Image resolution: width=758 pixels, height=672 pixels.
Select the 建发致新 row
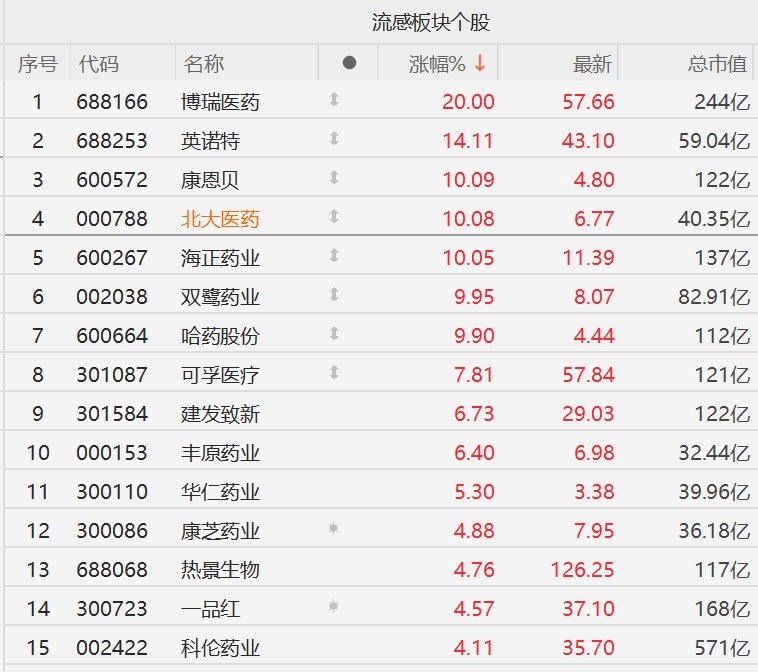click(x=379, y=414)
